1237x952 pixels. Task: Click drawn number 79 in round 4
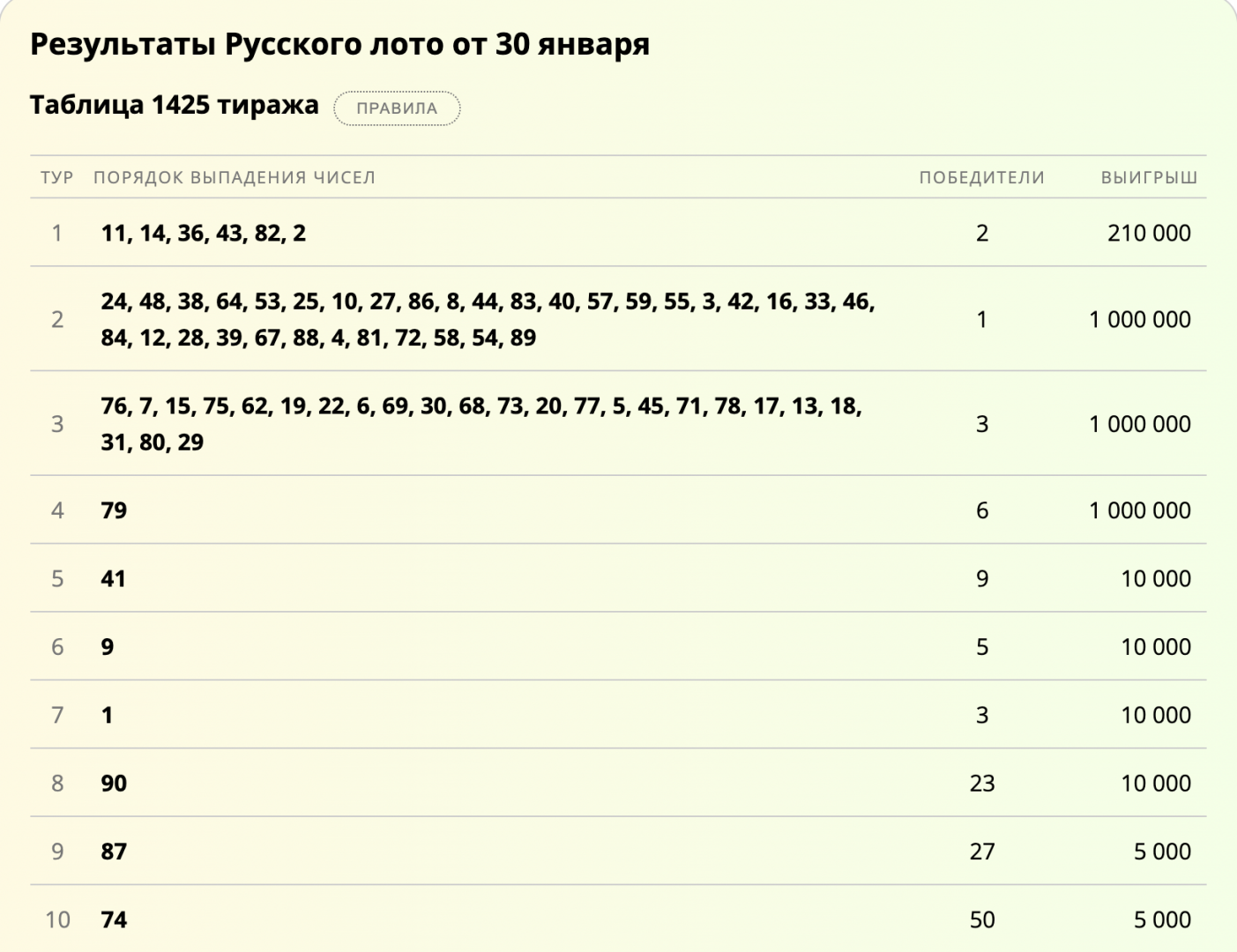114,510
